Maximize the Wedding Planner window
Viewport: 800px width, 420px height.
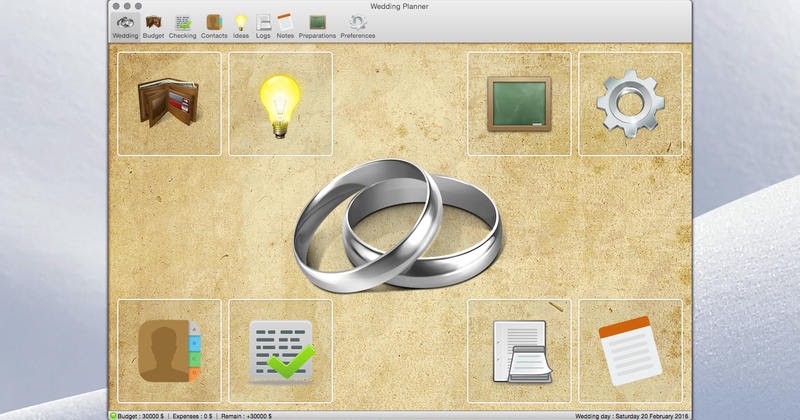click(138, 6)
